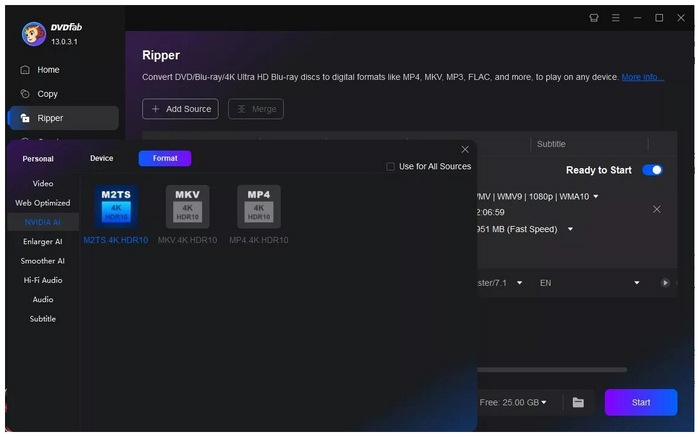Select Enlarger AI category
This screenshot has height=437, width=700.
click(43, 241)
